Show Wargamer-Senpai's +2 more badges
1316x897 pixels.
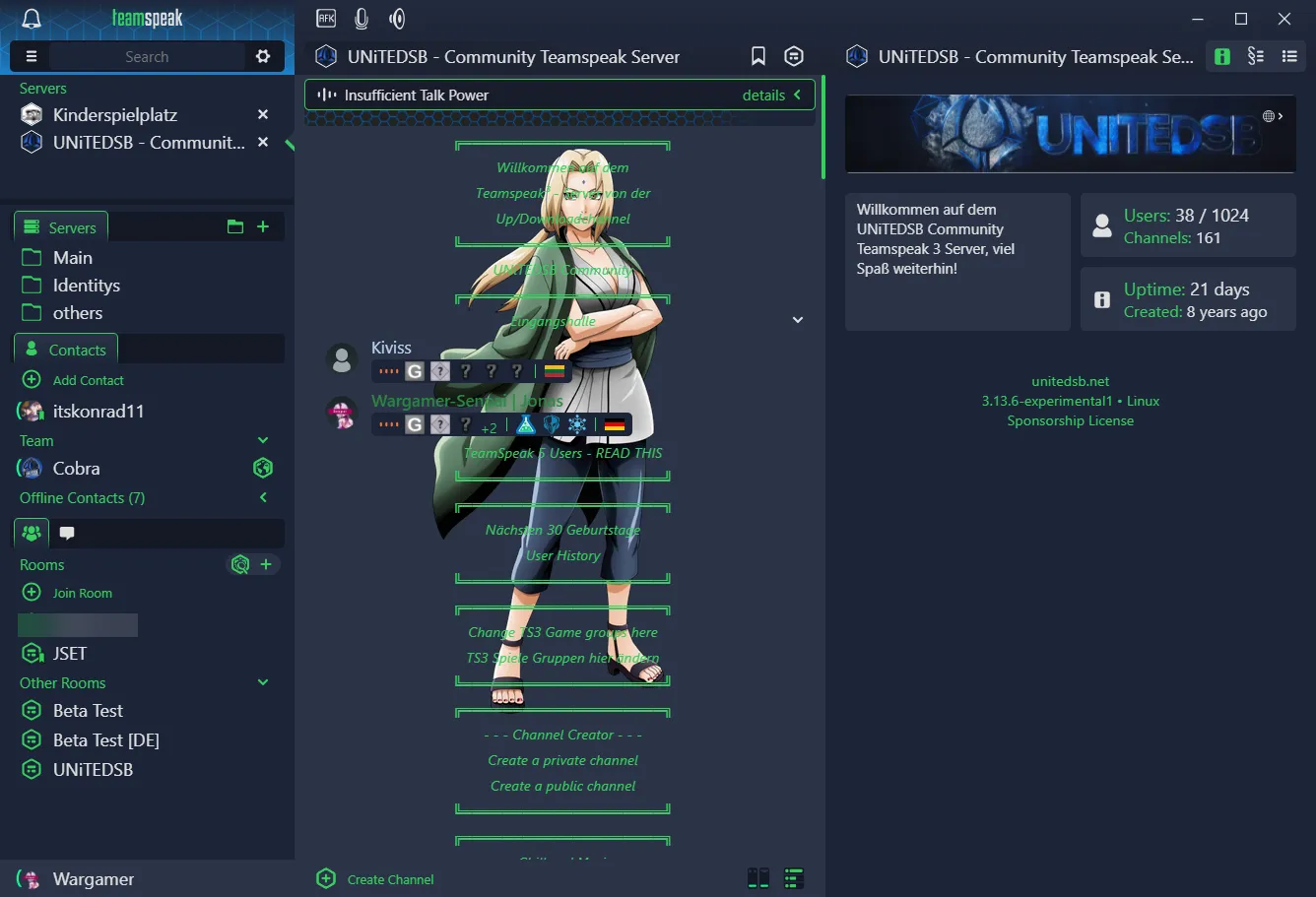click(489, 427)
